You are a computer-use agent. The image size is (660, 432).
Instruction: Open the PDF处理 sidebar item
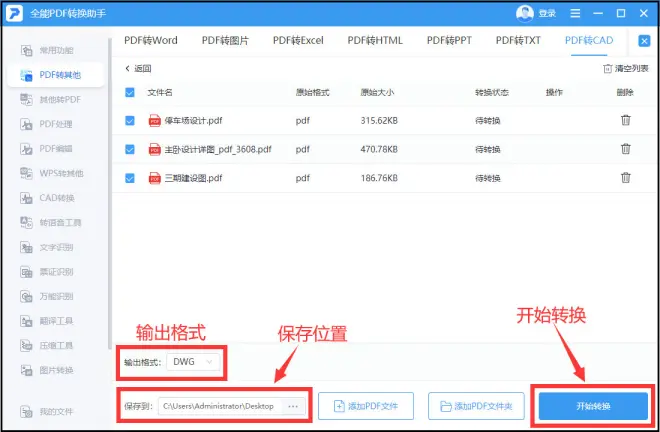click(x=46, y=124)
